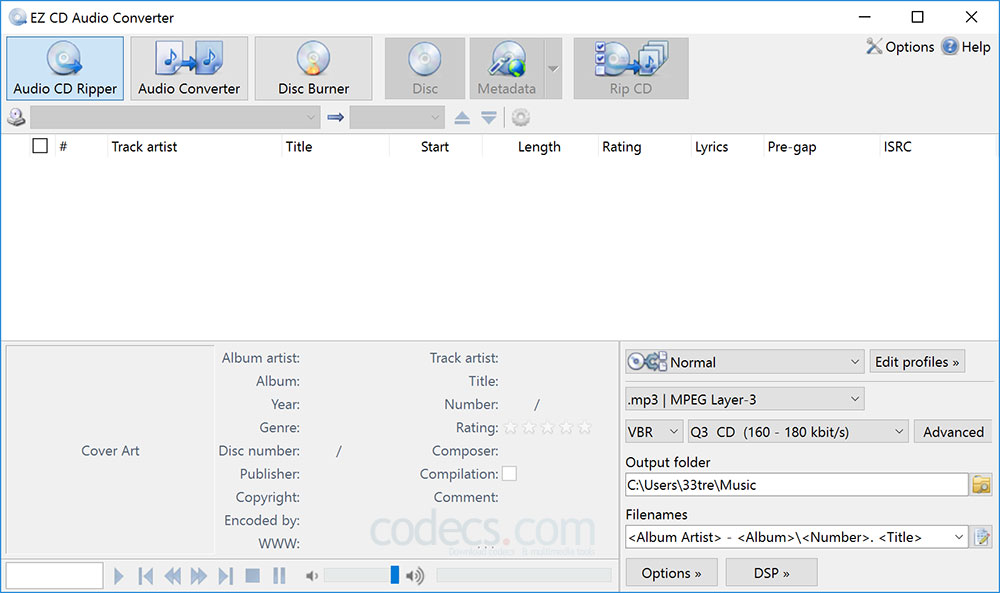The image size is (1000, 593).
Task: Click the Advanced button
Action: (953, 432)
